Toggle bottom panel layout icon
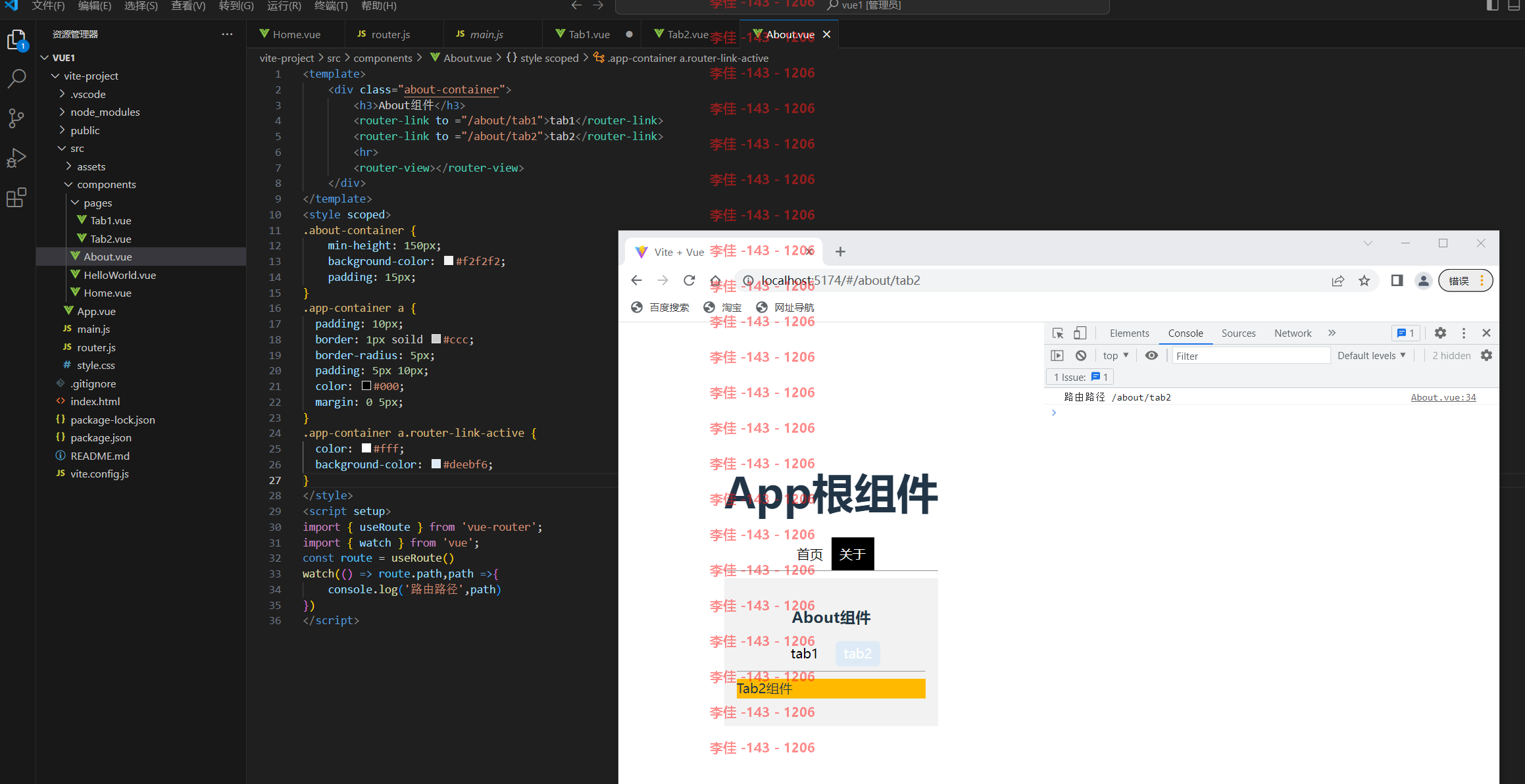Screen dimensions: 1525x784 [1513, 5]
